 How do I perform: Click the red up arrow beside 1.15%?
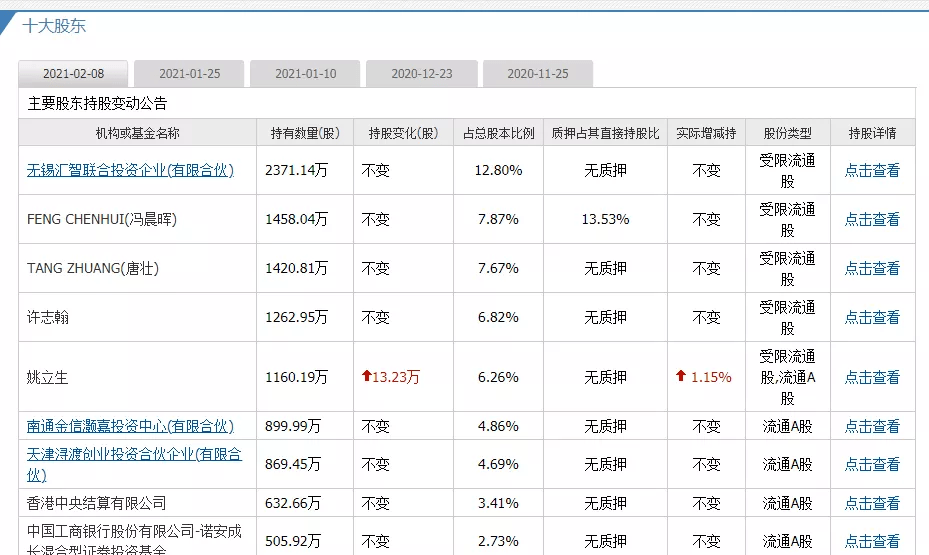[x=681, y=376]
